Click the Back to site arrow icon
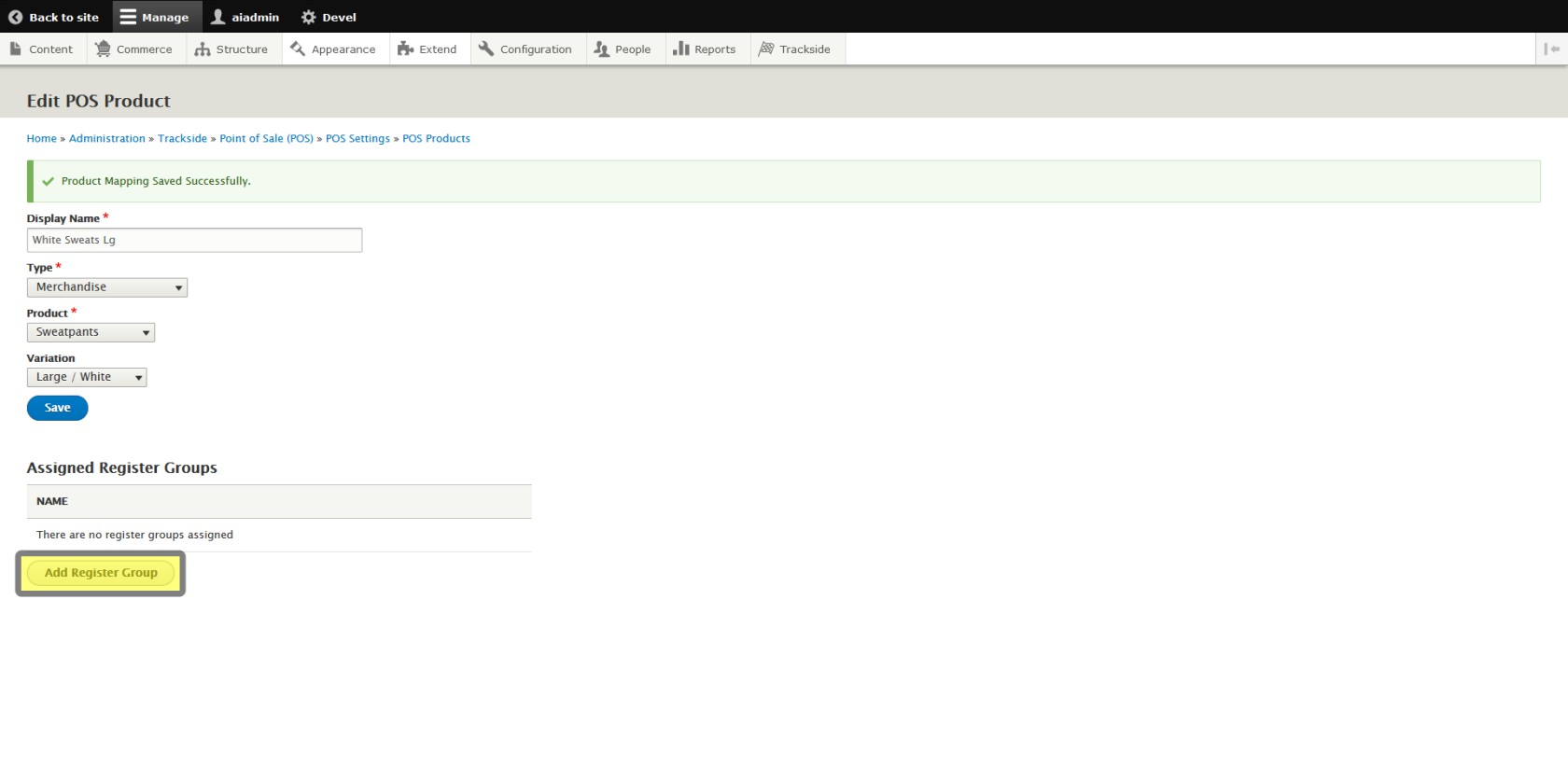1568x781 pixels. [x=15, y=17]
